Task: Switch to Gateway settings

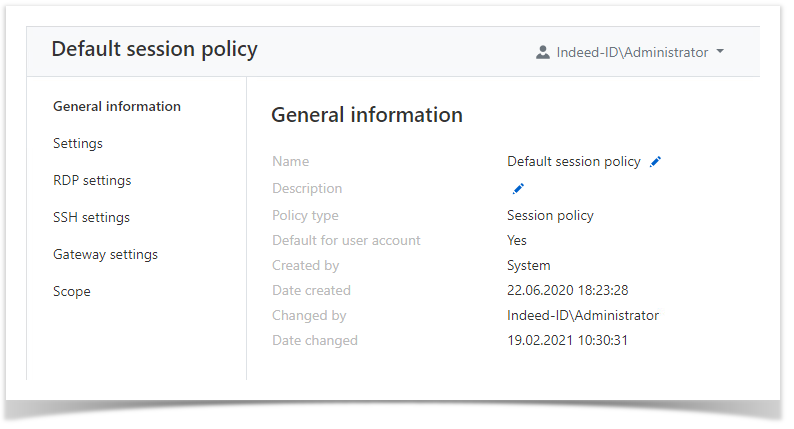Action: click(x=105, y=255)
